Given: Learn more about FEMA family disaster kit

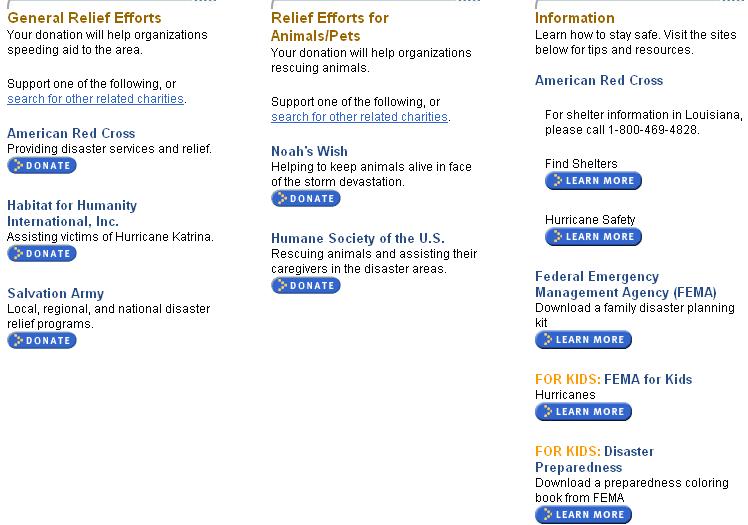Looking at the screenshot, I should [583, 340].
